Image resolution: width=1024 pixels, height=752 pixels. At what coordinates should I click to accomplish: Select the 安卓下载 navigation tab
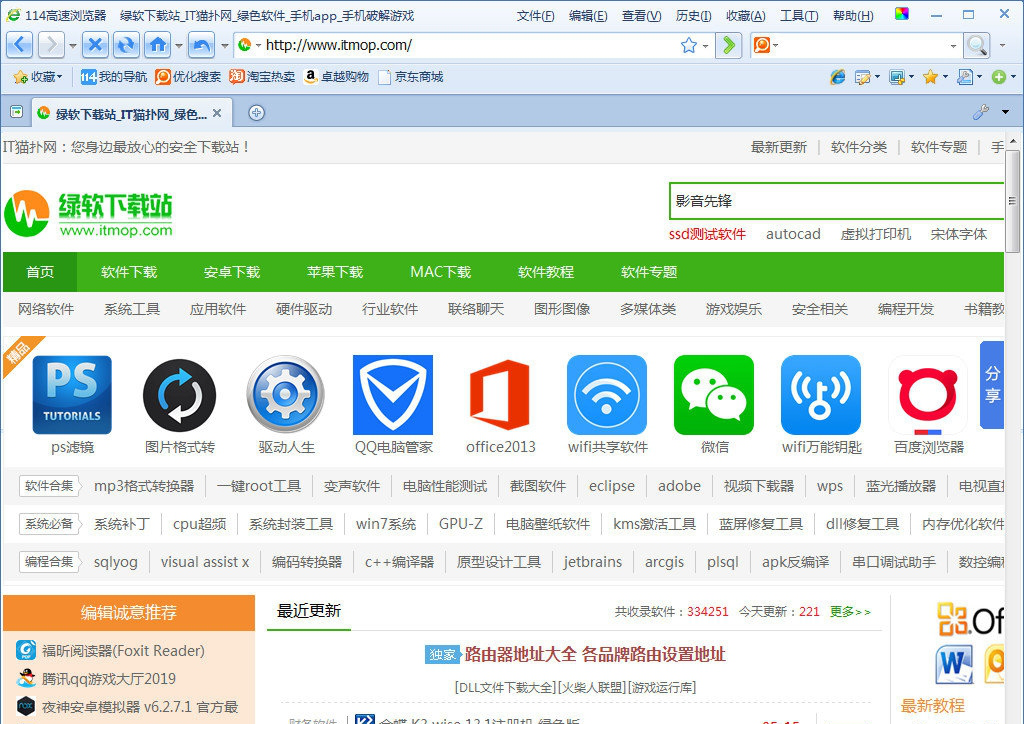(232, 272)
